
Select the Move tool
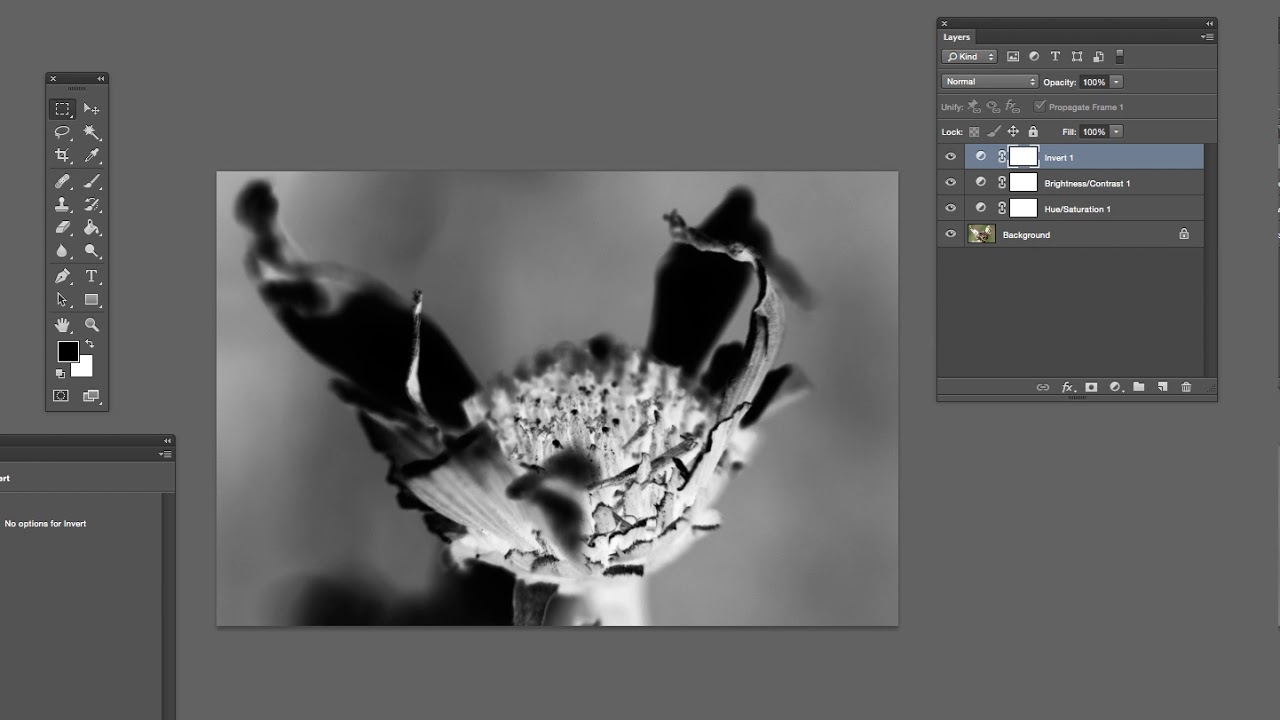[92, 109]
